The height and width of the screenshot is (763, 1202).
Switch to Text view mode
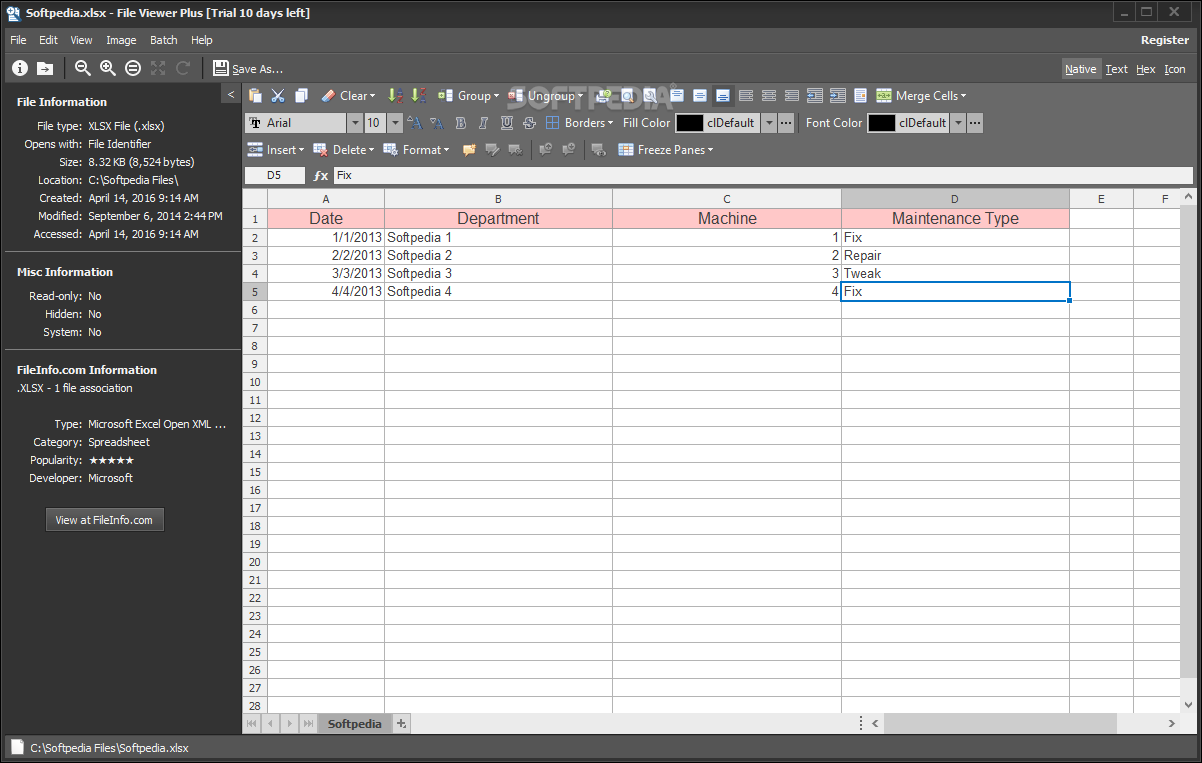(x=1116, y=69)
